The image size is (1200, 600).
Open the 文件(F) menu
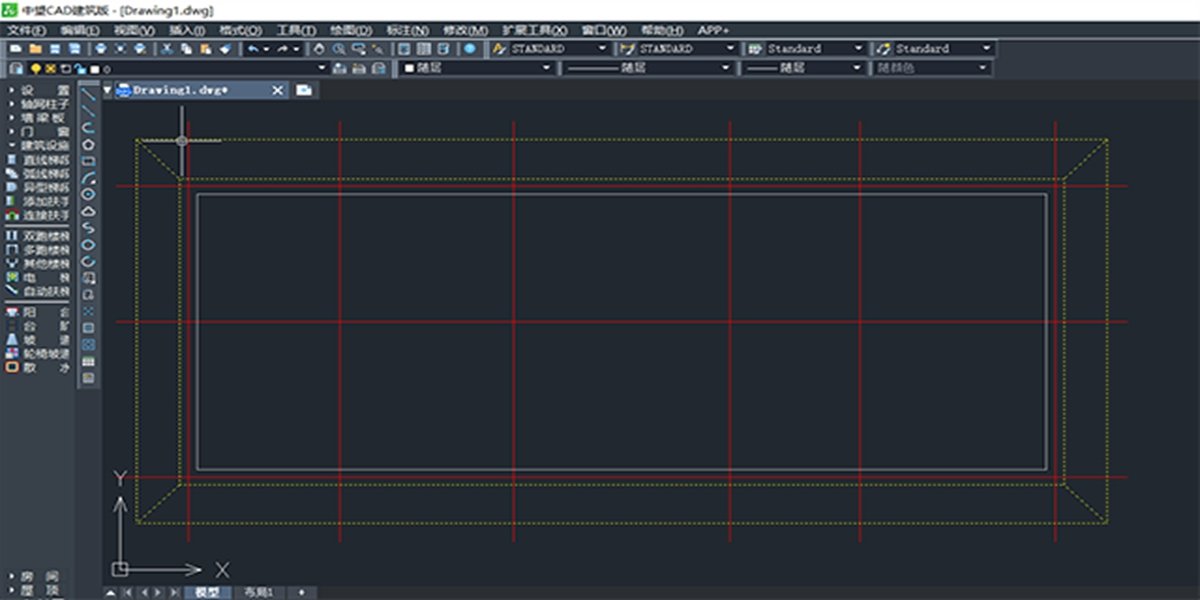coord(26,30)
